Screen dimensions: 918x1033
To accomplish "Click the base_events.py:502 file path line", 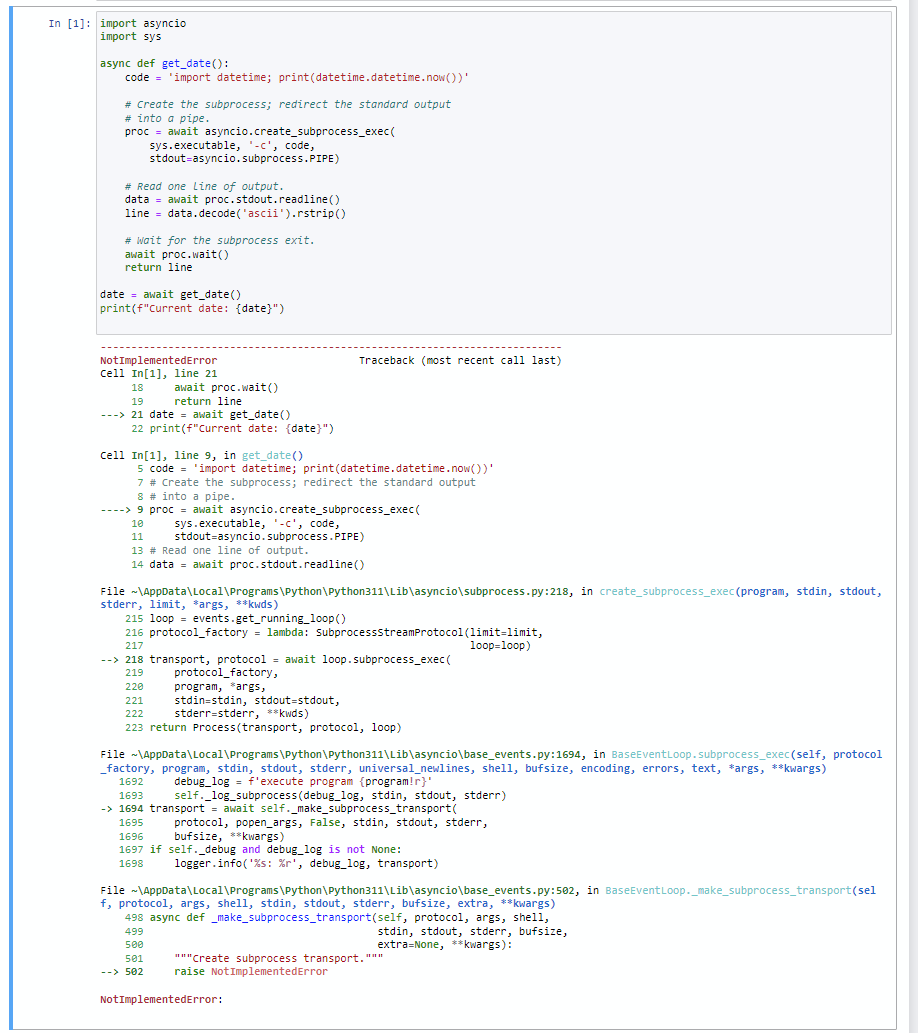I will tap(488, 897).
